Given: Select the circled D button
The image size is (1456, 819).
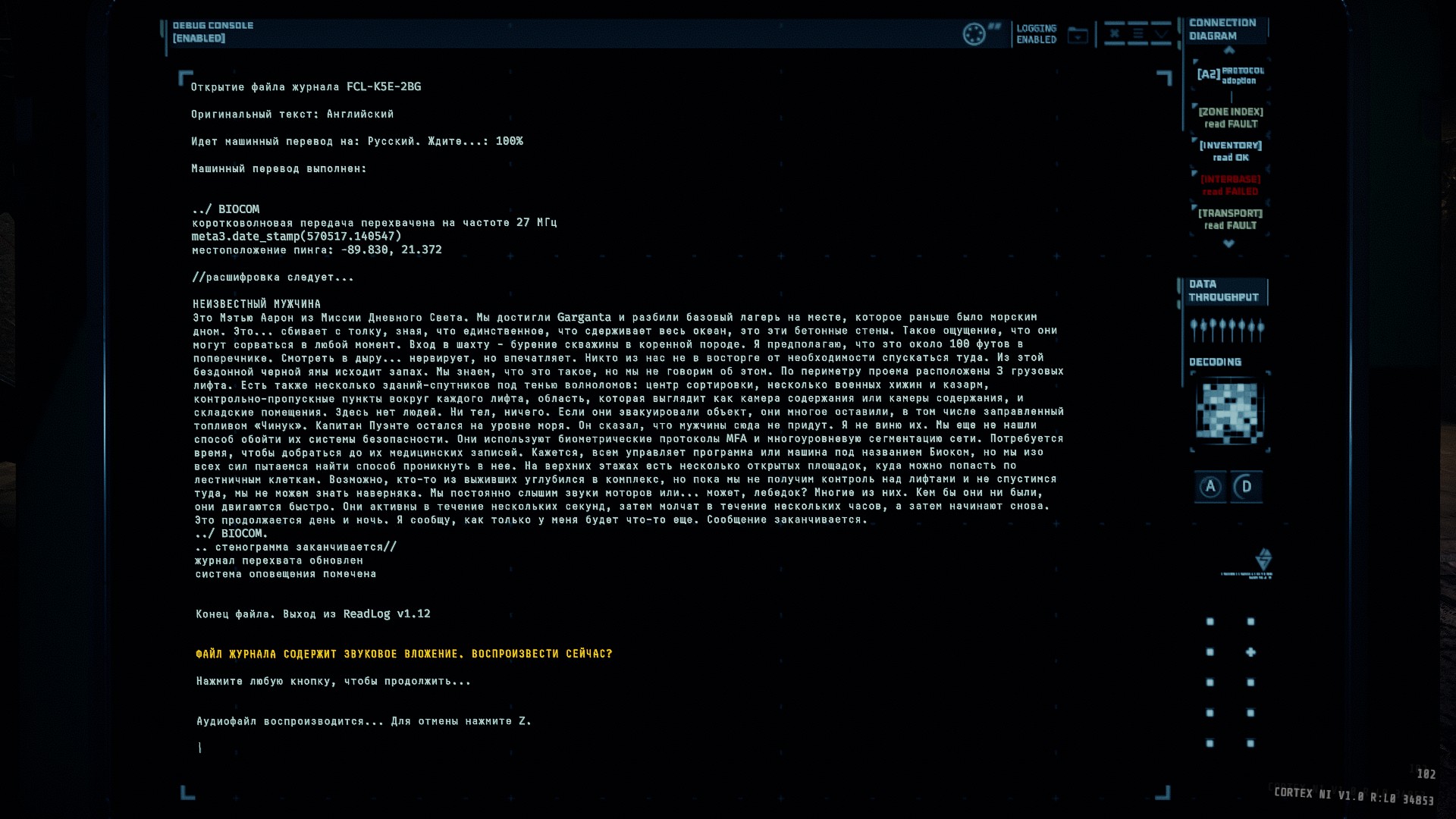Looking at the screenshot, I should click(1246, 487).
